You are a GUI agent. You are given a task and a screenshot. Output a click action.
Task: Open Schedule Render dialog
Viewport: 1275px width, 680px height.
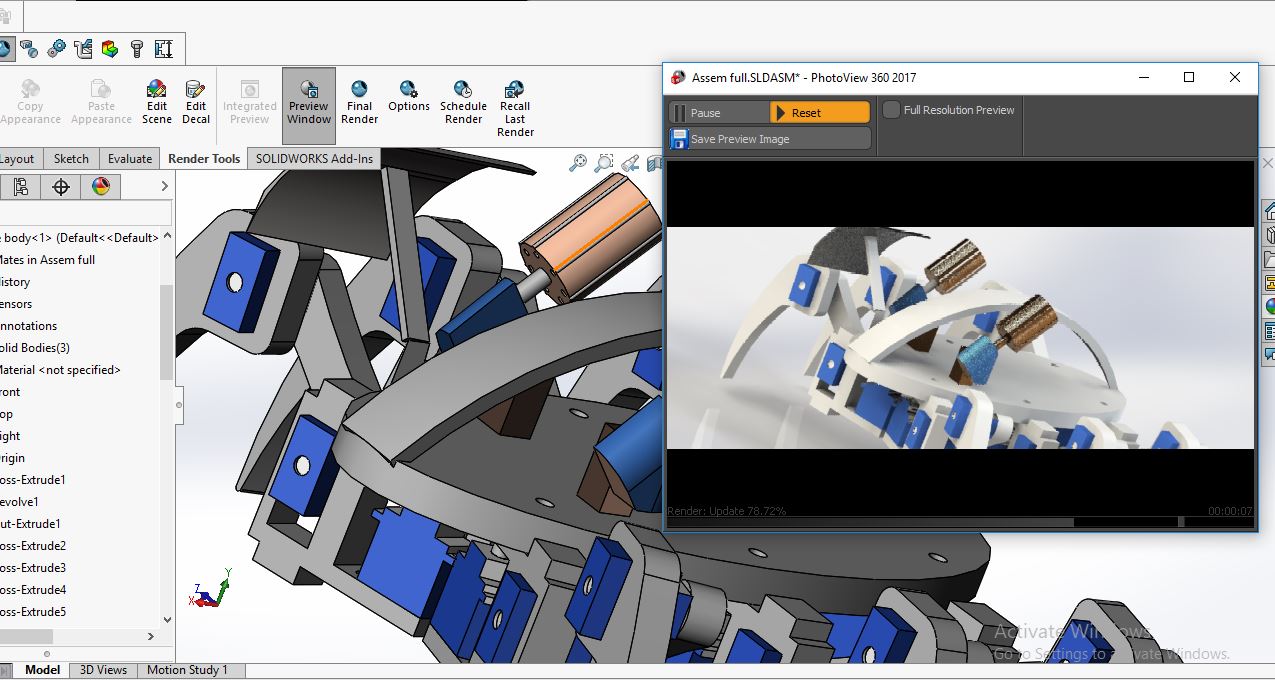(463, 102)
